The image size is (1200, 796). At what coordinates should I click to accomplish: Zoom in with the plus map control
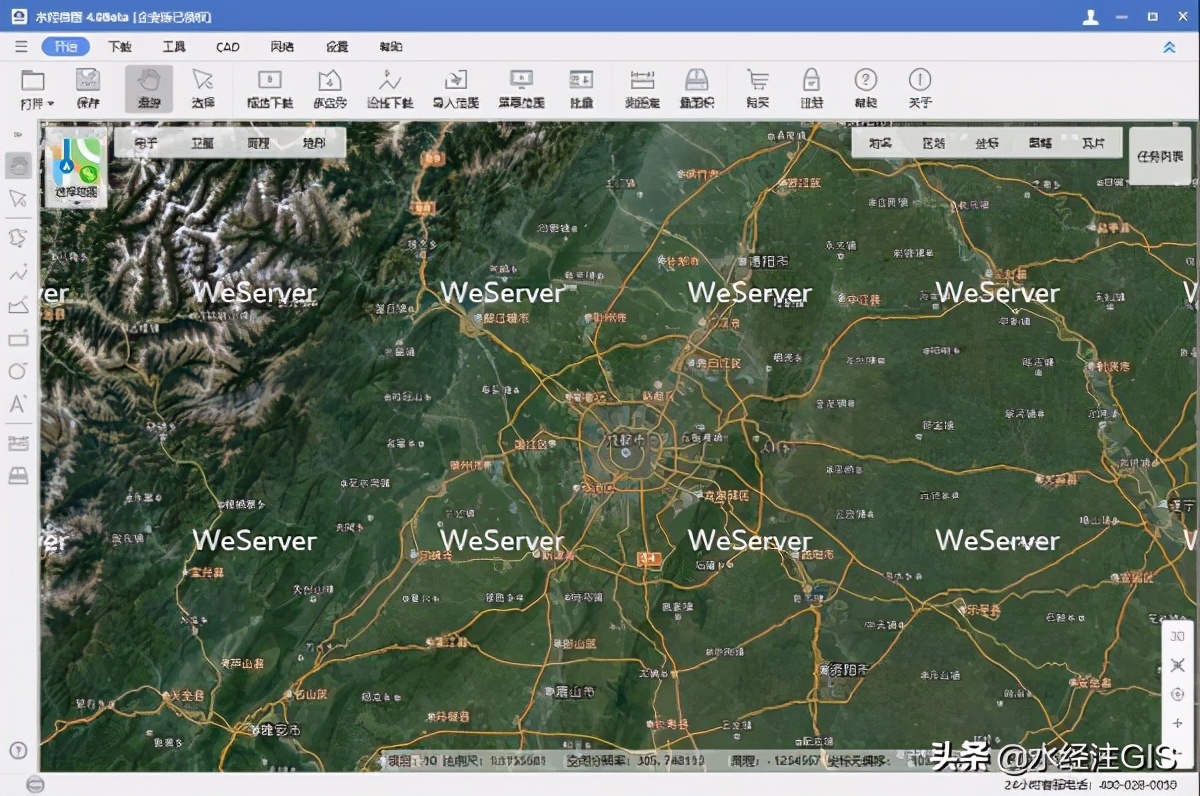1177,723
